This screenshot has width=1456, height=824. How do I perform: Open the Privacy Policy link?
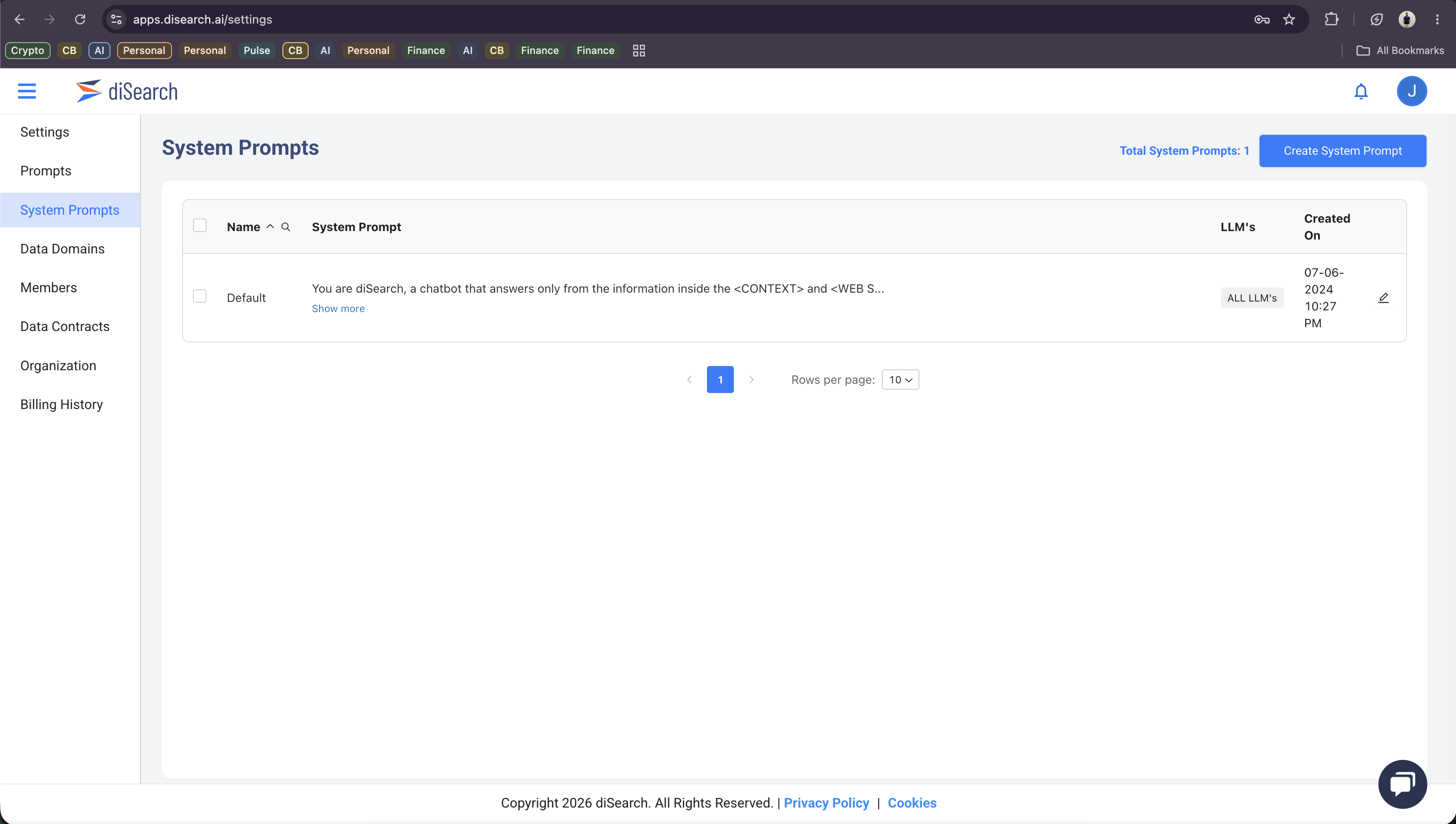point(826,802)
